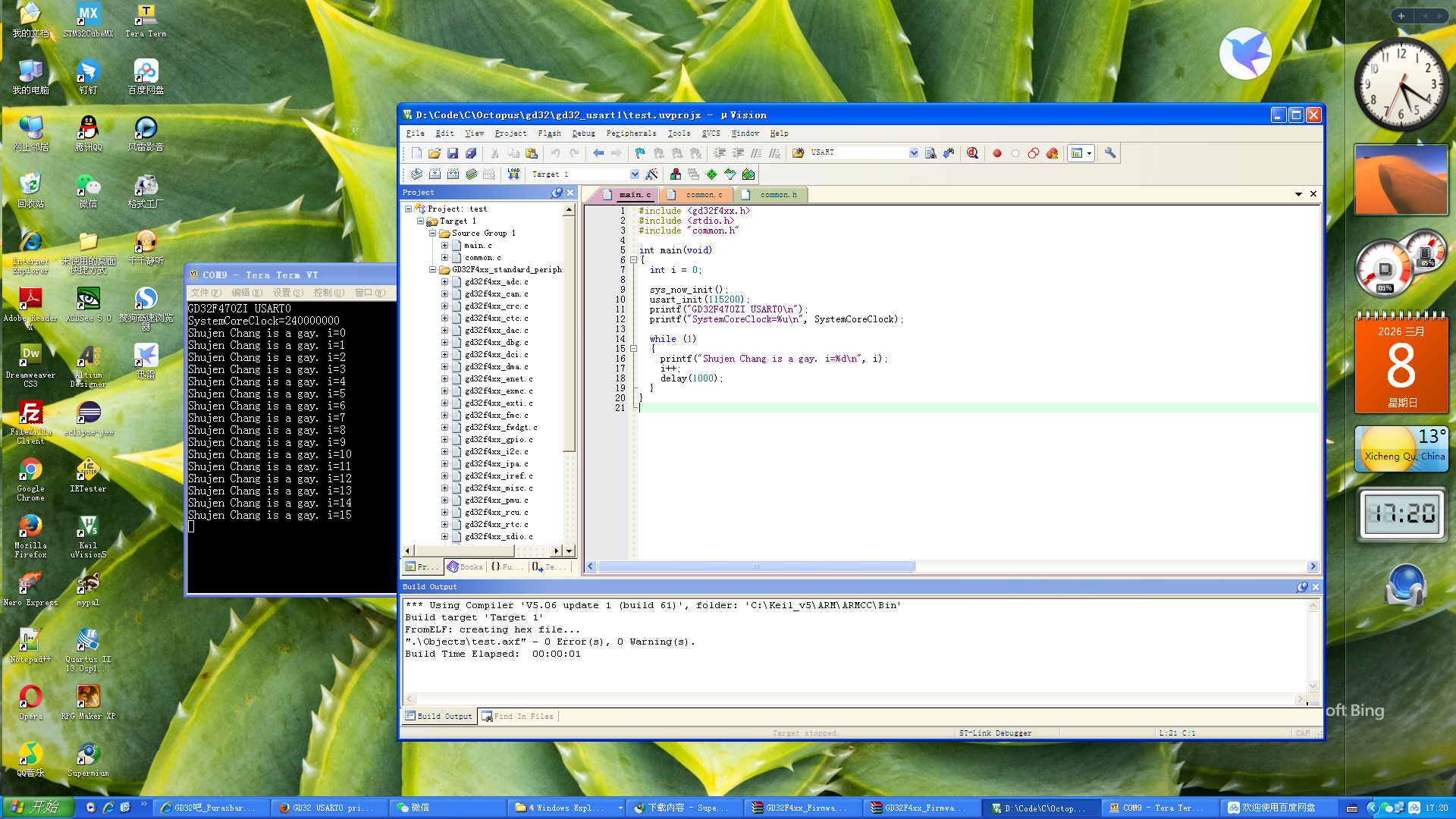Click the Build target icon
1456x819 pixels.
tap(435, 174)
